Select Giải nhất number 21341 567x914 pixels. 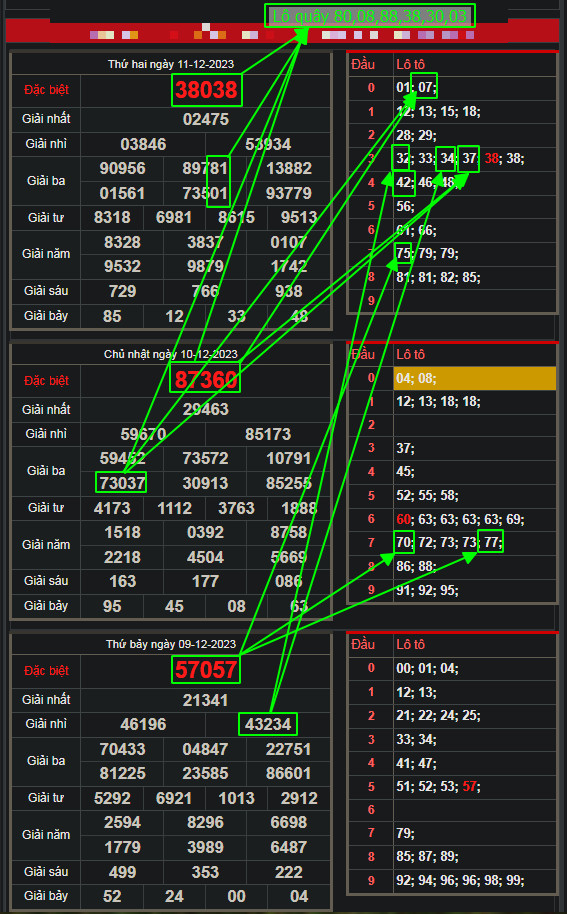206,700
